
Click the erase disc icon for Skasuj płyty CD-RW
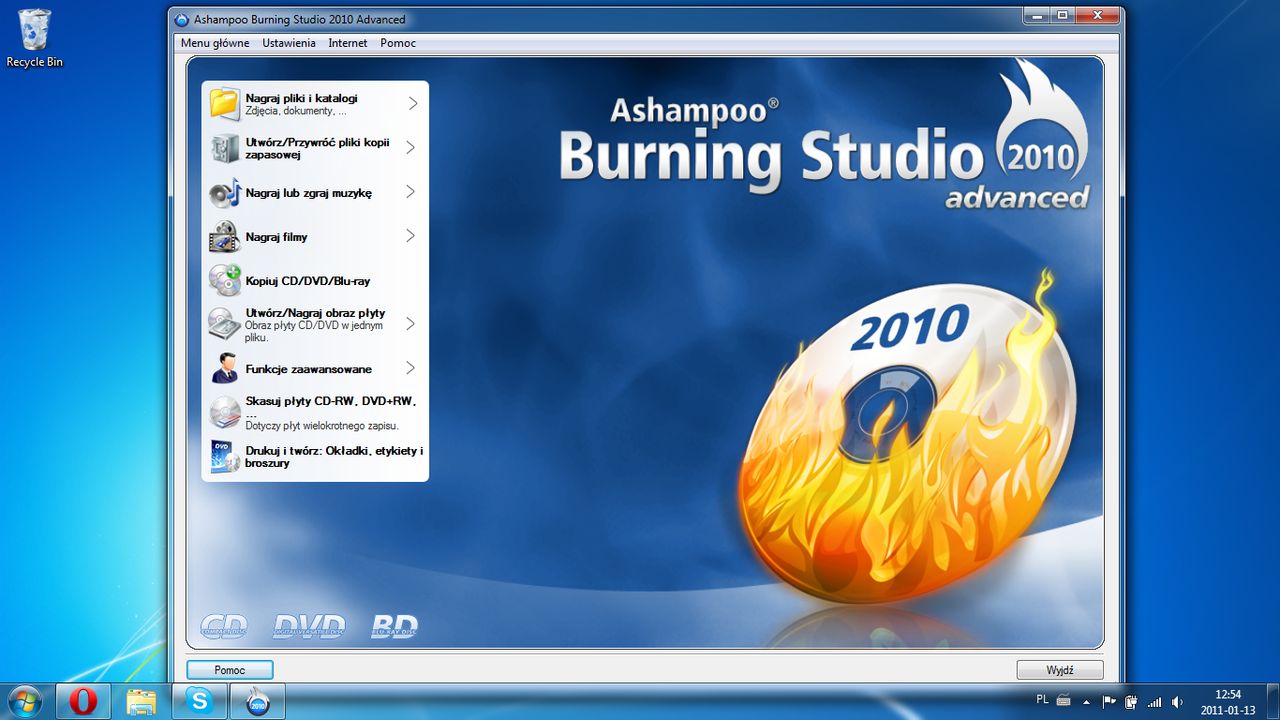224,412
